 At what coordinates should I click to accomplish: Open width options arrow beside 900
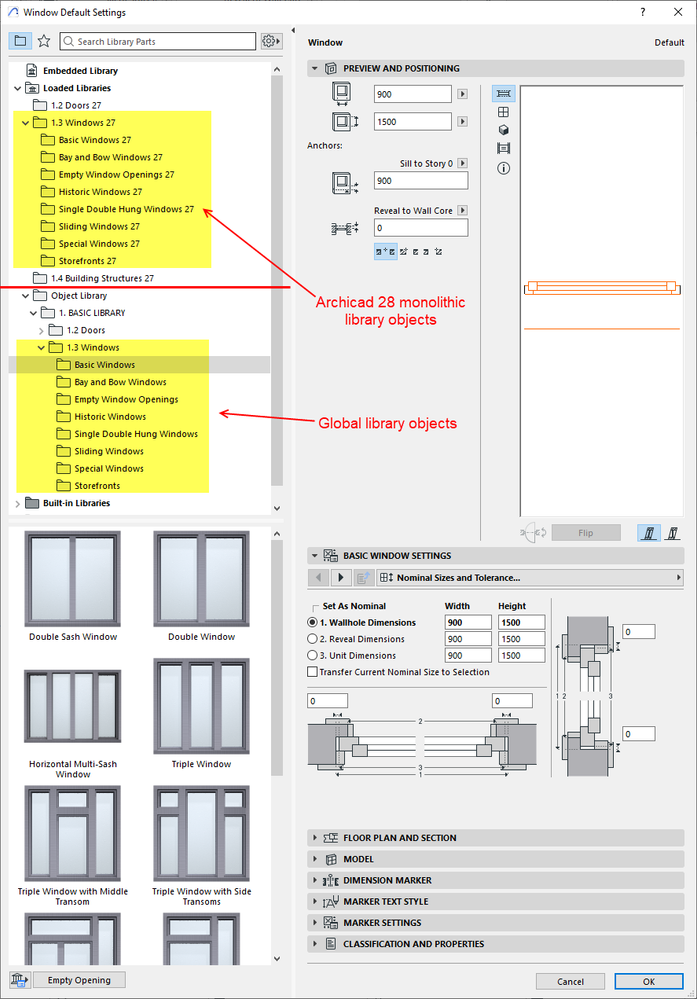[x=463, y=94]
